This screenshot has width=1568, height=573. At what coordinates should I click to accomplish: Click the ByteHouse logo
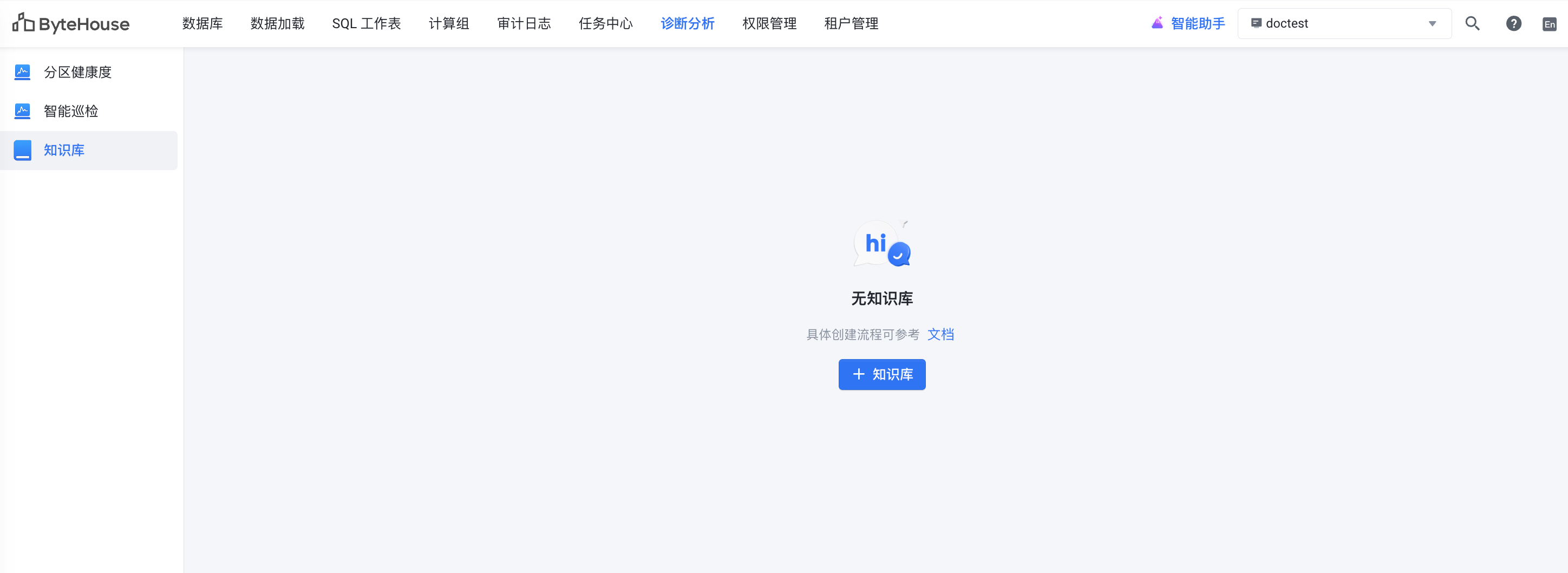pos(71,23)
